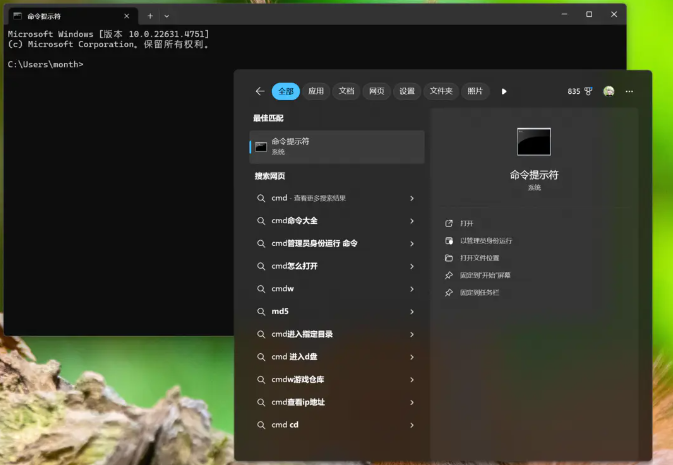Screen dimensions: 673x465
Task: Open the user profile avatar
Action: pyautogui.click(x=609, y=91)
